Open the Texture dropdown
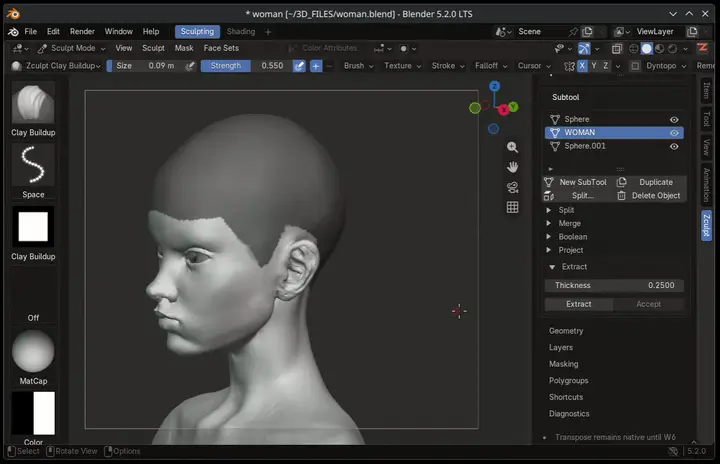 tap(402, 66)
